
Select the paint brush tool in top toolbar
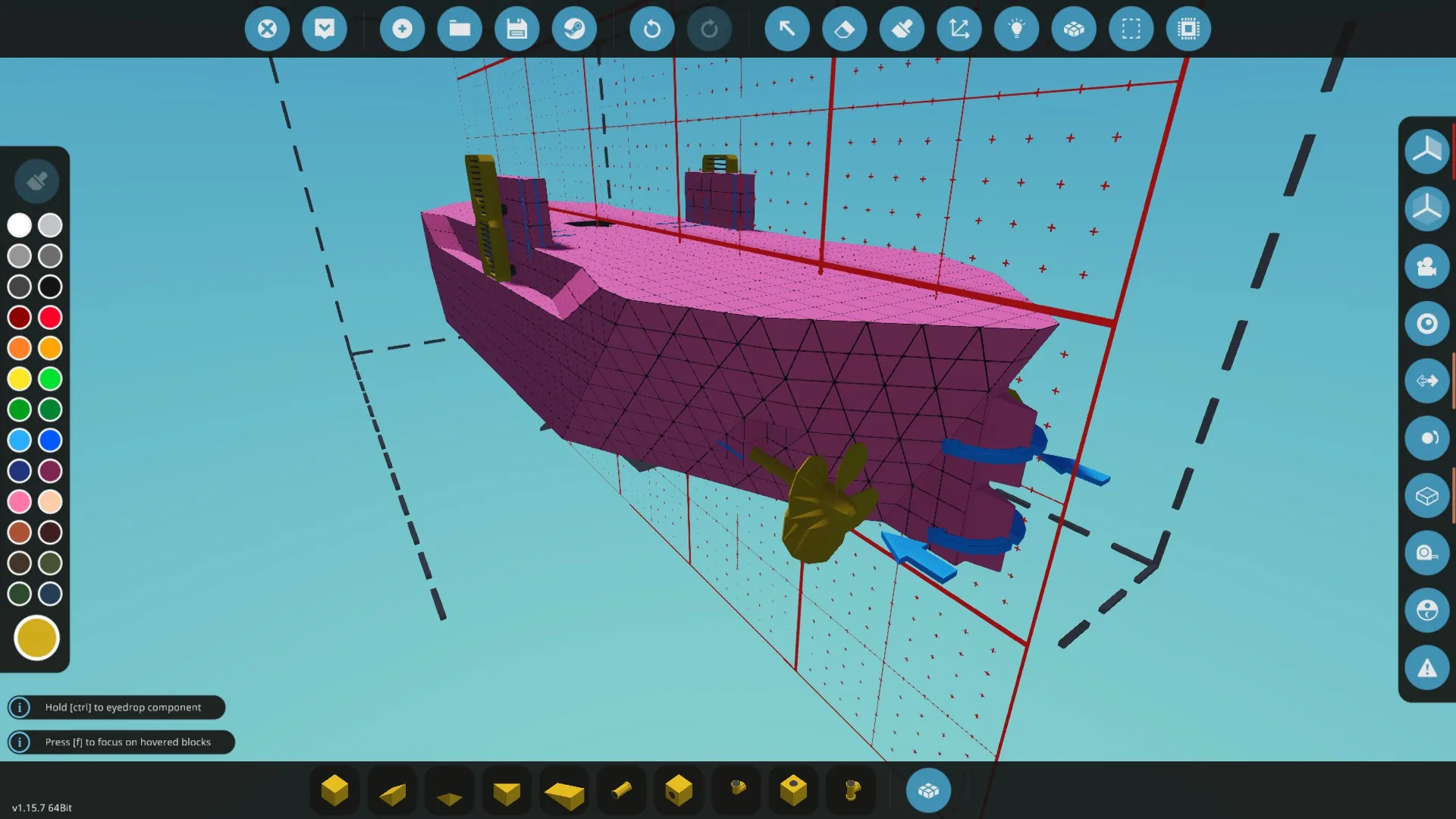click(x=902, y=29)
